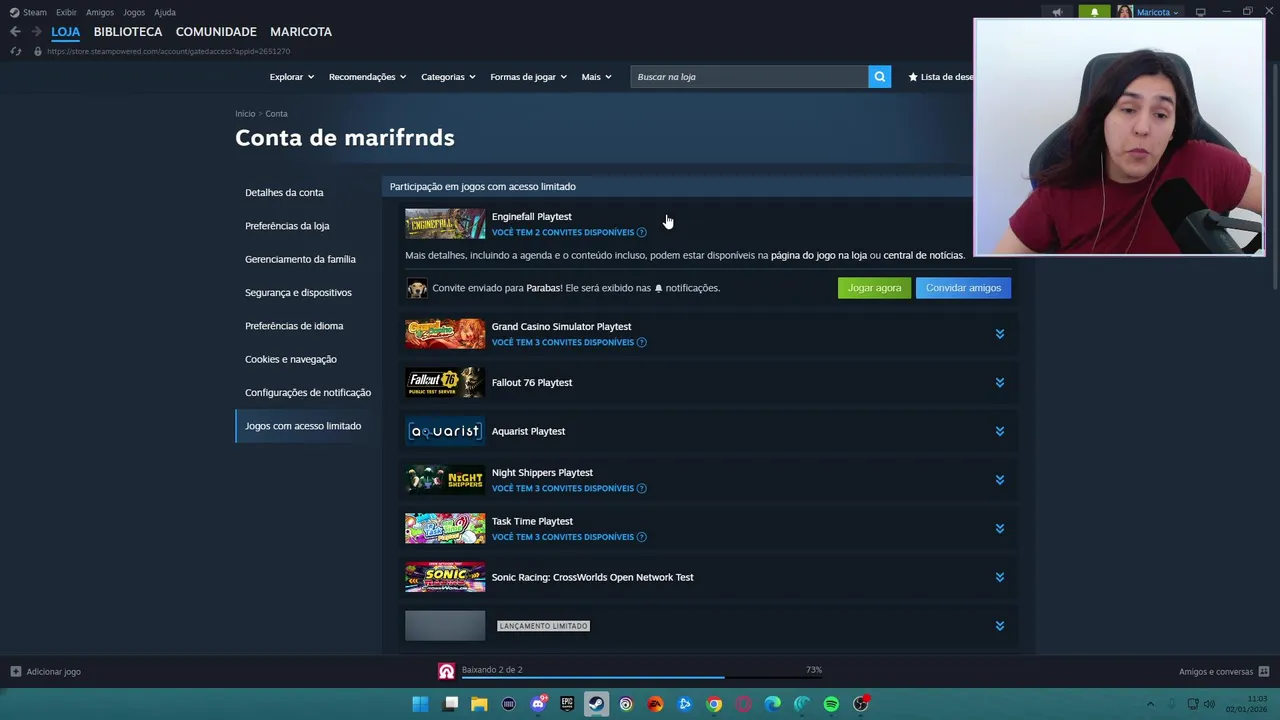1280x720 pixels.
Task: Click the Maricota profile avatar
Action: pos(1125,12)
